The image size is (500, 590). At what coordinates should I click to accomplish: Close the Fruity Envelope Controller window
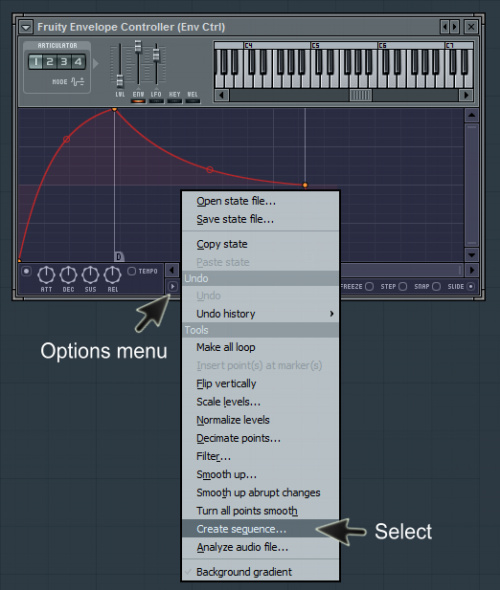tap(471, 27)
